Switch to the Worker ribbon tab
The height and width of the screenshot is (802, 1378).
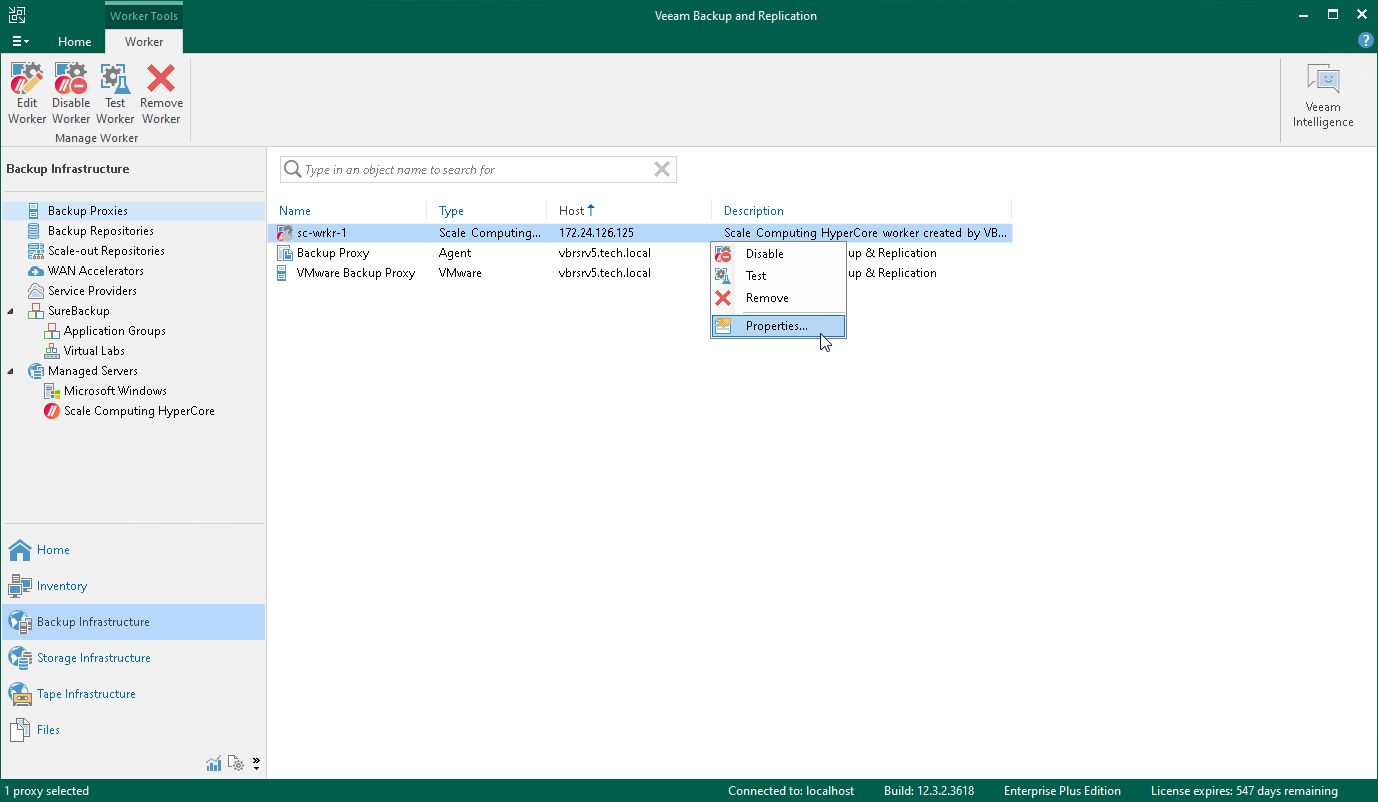(x=144, y=42)
